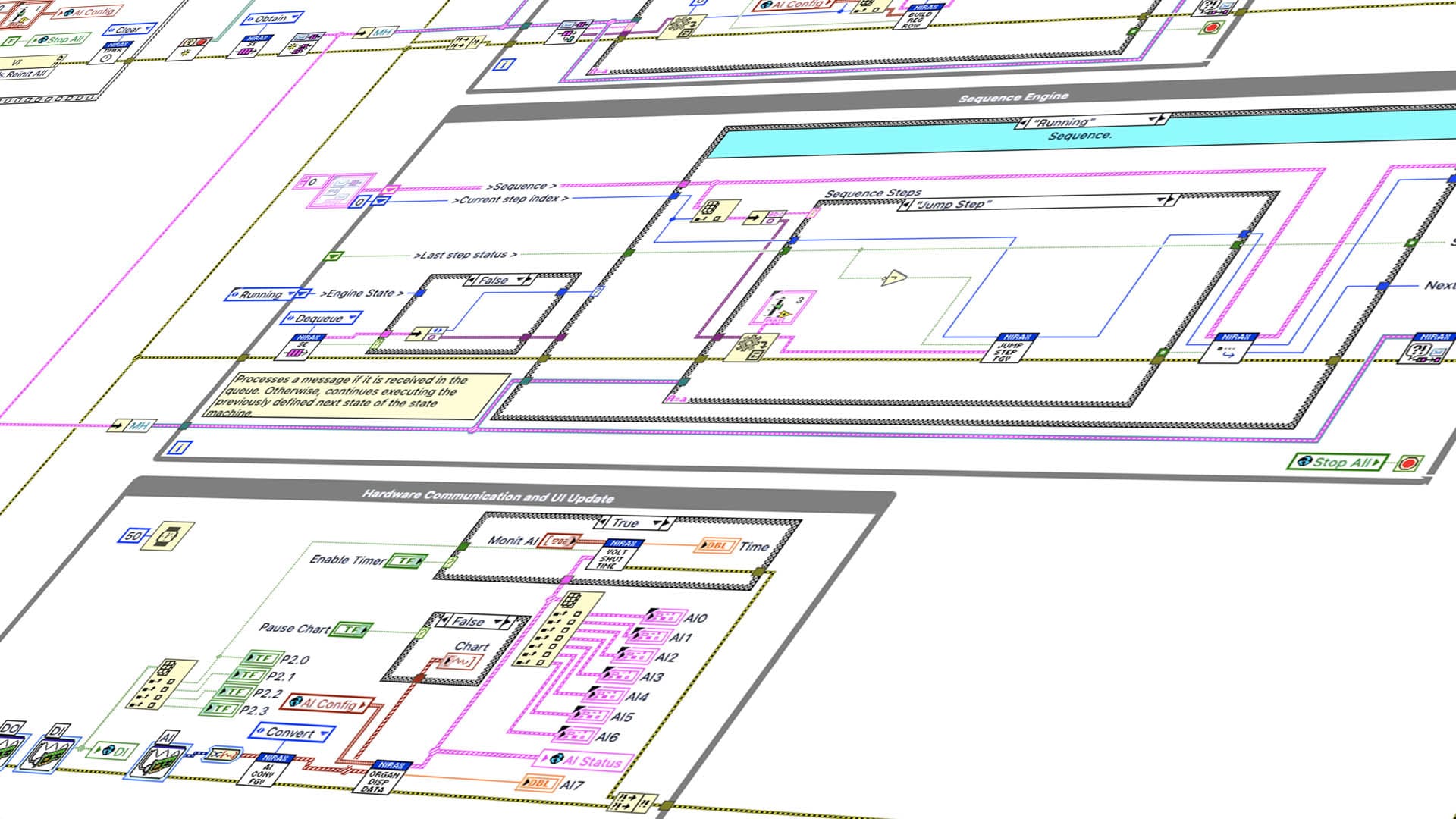
Task: Toggle the Enable Timer boolean terminal
Action: (407, 561)
